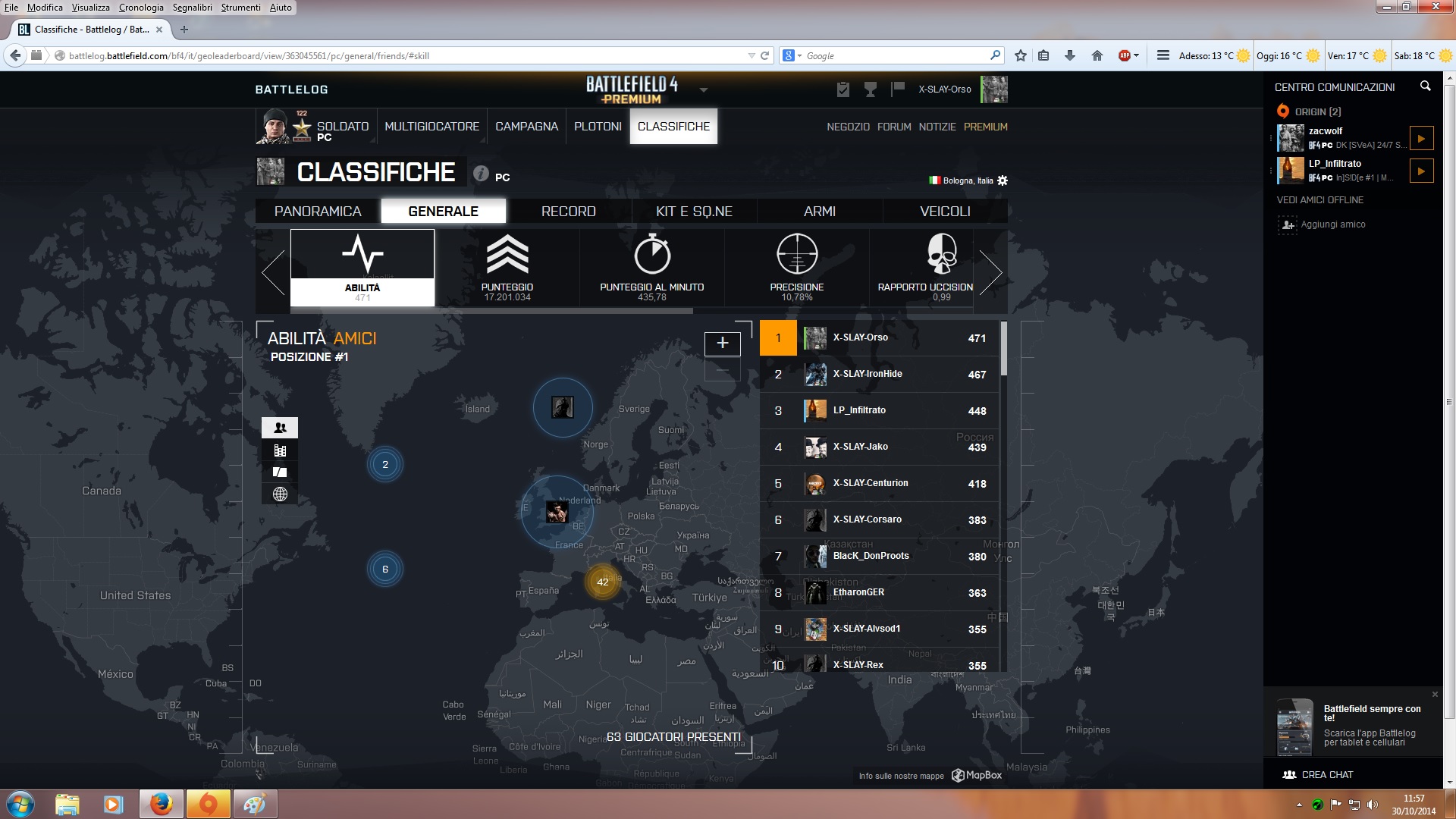1456x819 pixels.
Task: Open the Armi tab
Action: [820, 212]
